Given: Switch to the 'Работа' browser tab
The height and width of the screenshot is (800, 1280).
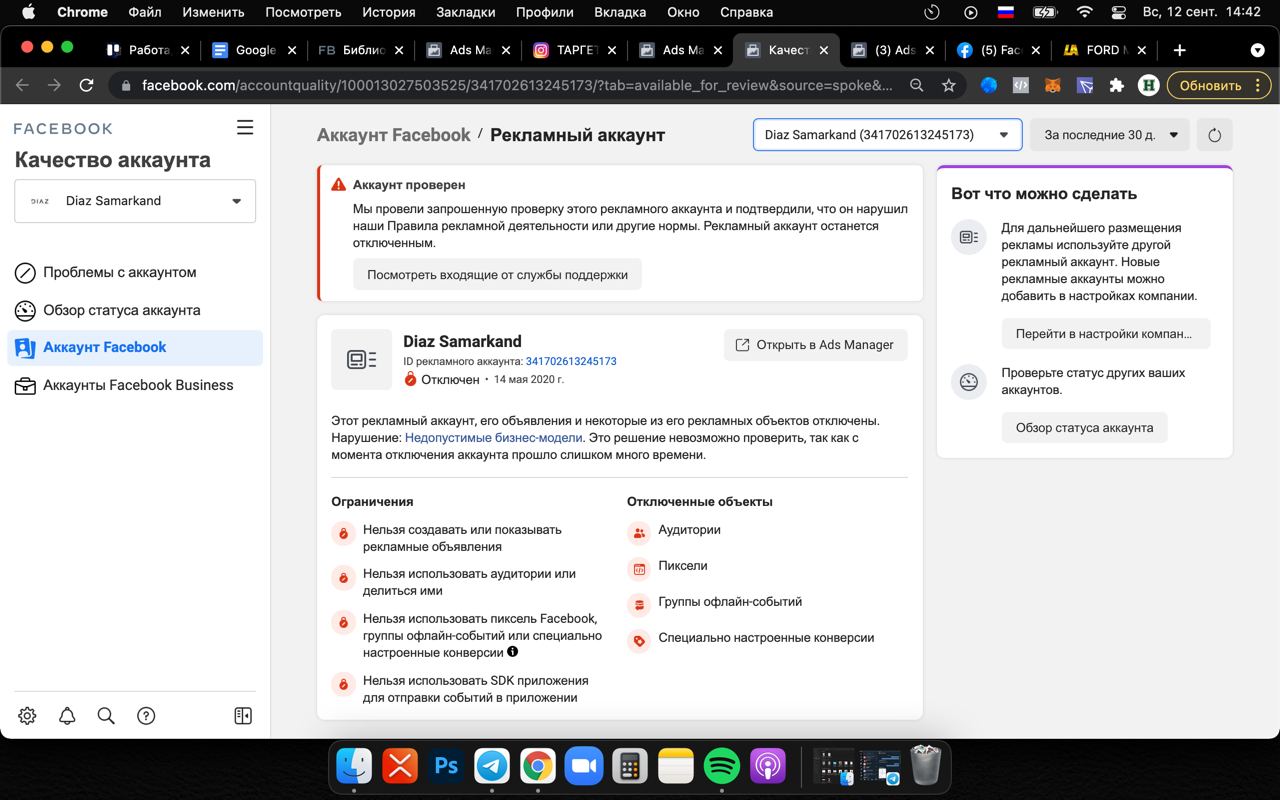Looking at the screenshot, I should 148,50.
